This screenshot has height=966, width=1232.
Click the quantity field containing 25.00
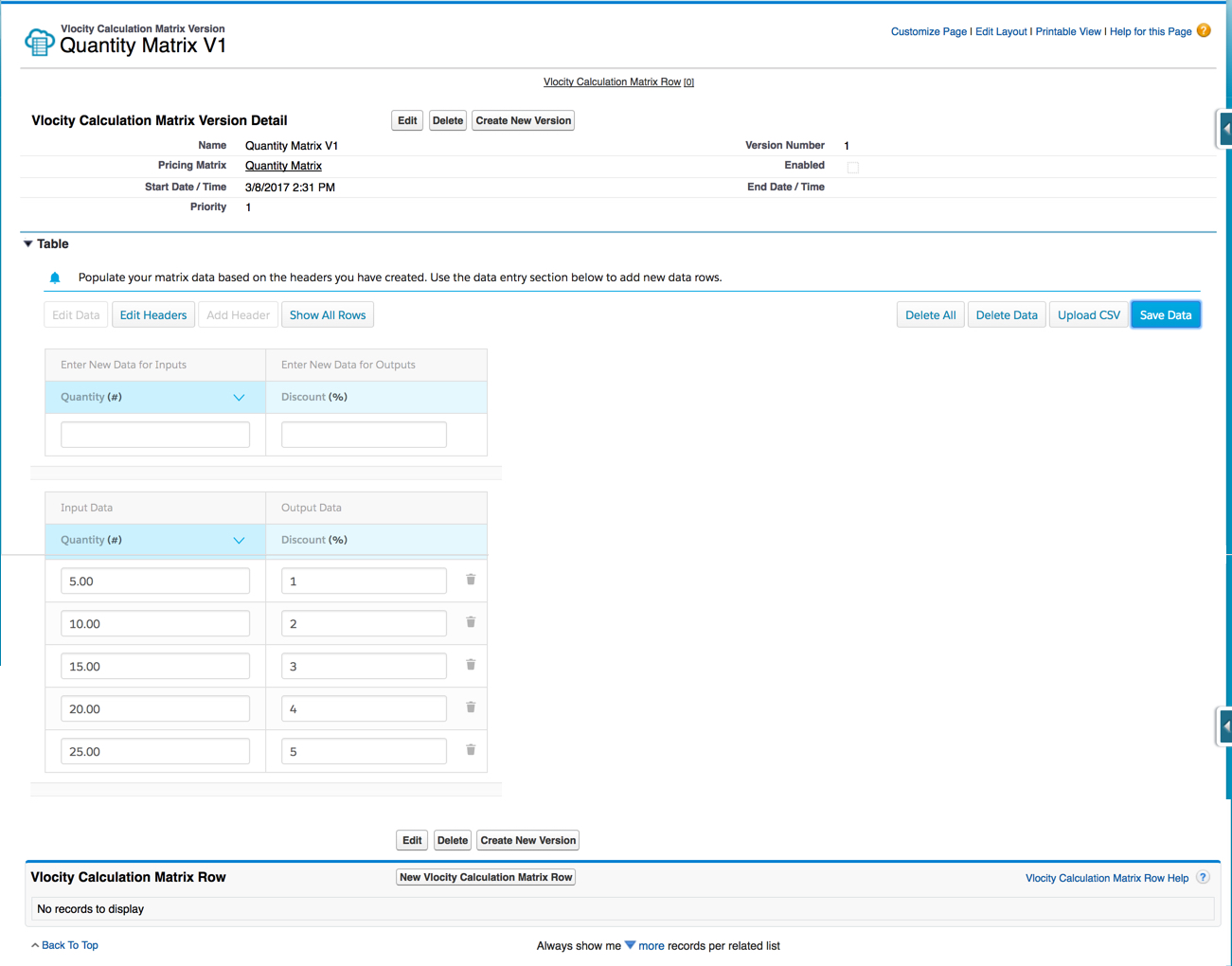(155, 751)
